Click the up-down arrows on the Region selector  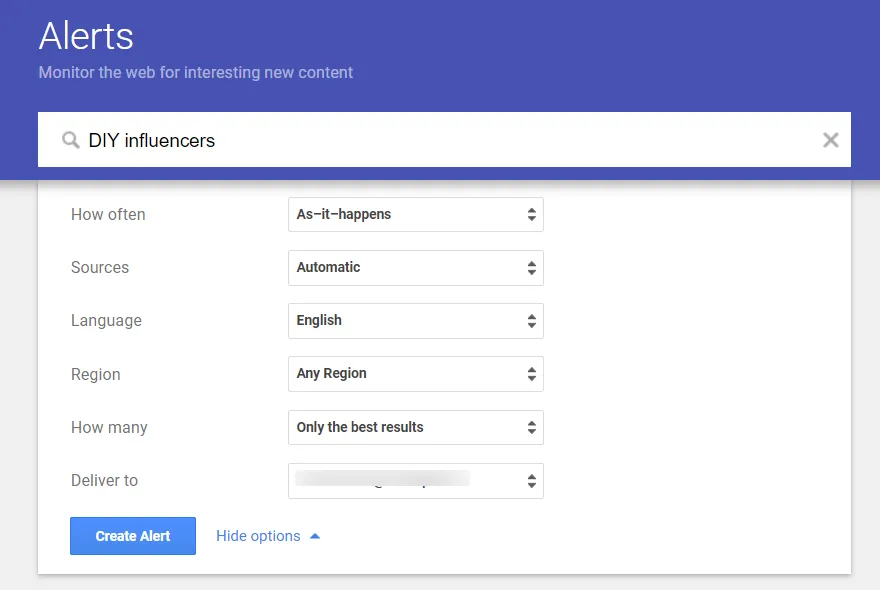(531, 374)
